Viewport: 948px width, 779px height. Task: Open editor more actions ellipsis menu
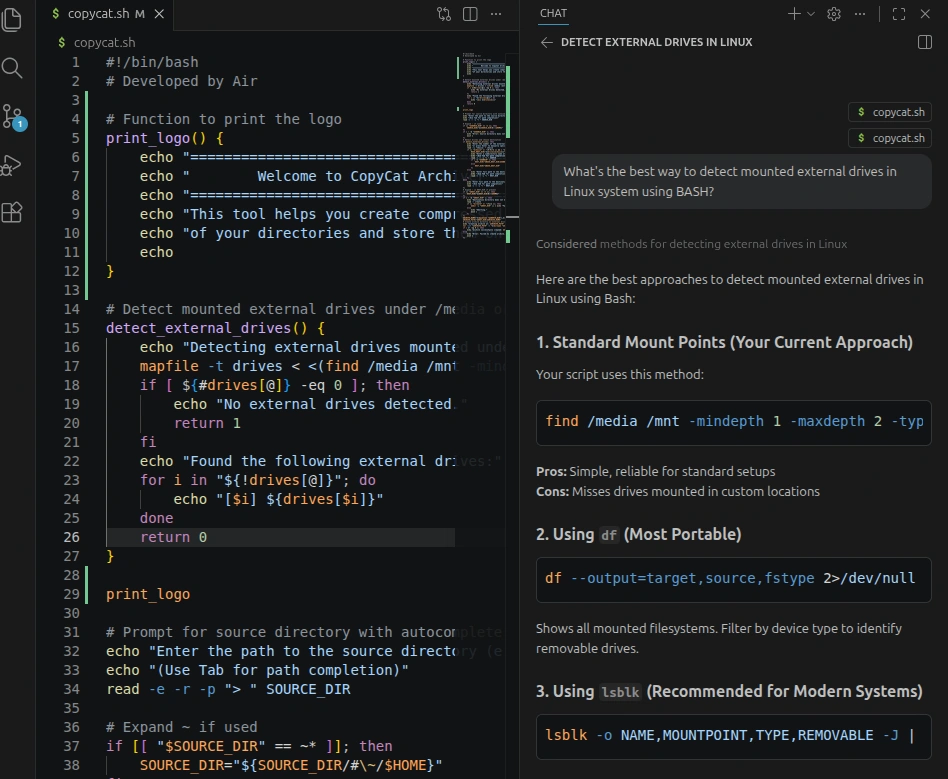coord(496,14)
